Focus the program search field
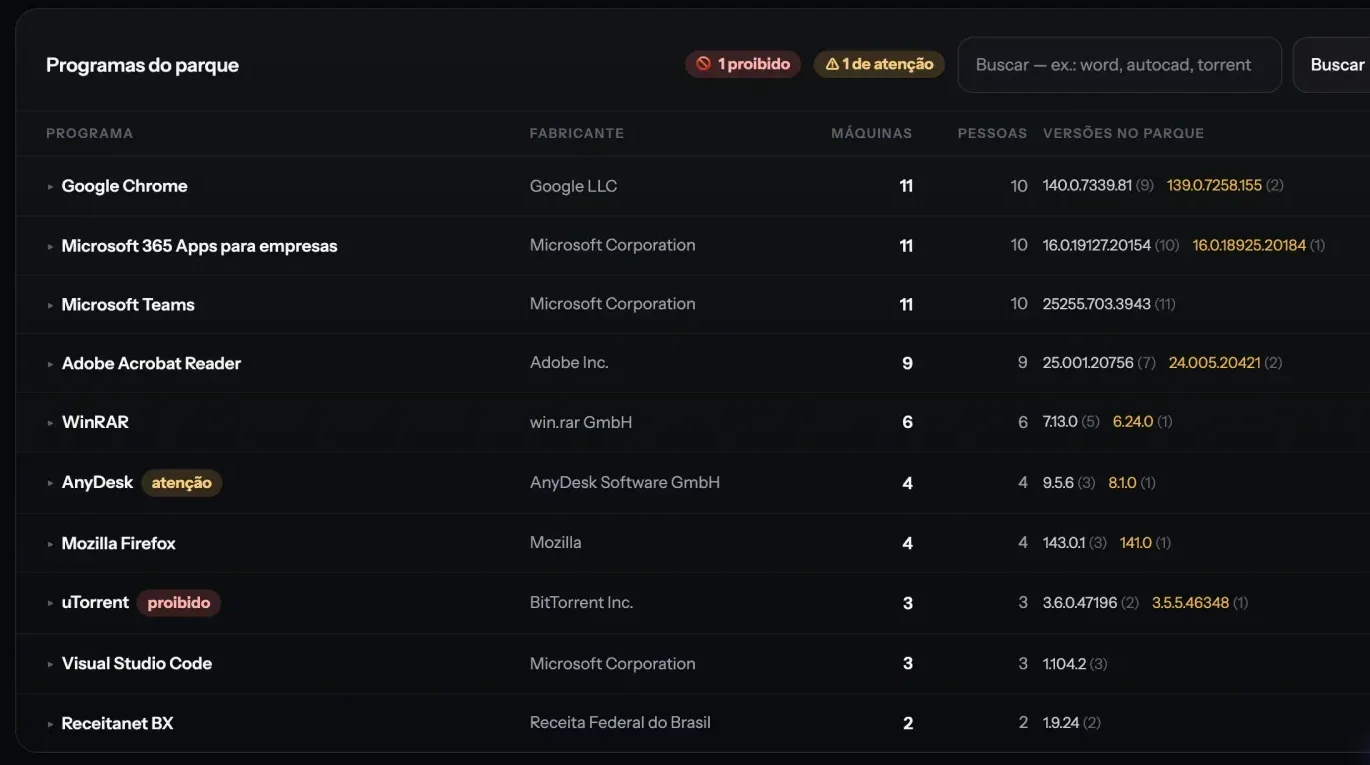 coord(1120,65)
